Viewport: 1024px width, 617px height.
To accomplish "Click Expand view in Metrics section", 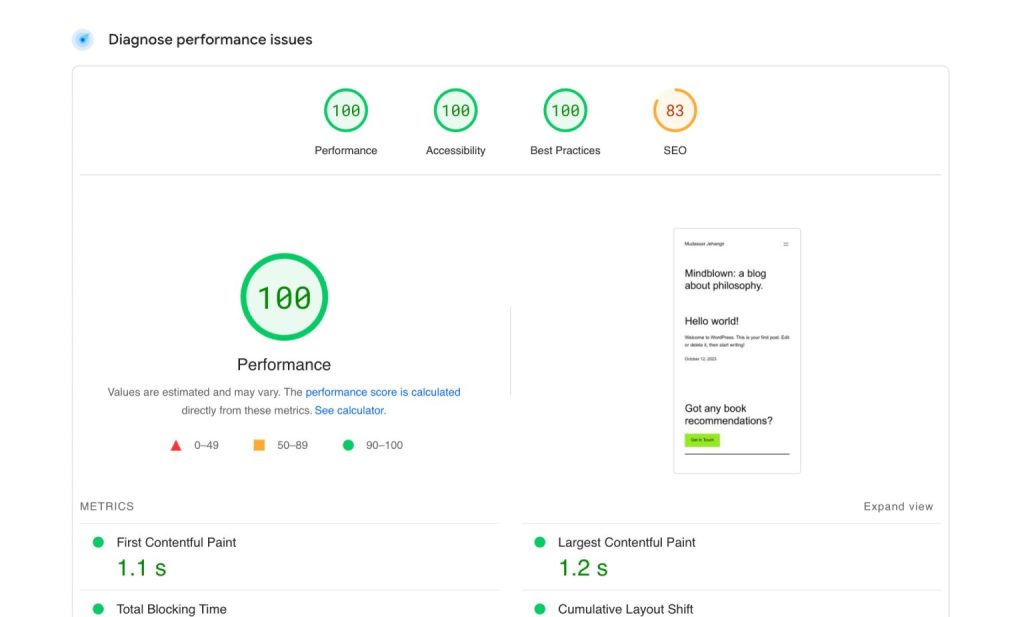I will (x=898, y=507).
